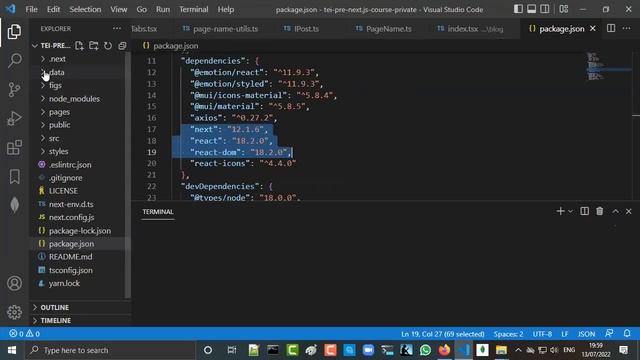Open the Help menu
The image size is (640, 360).
tap(226, 9)
